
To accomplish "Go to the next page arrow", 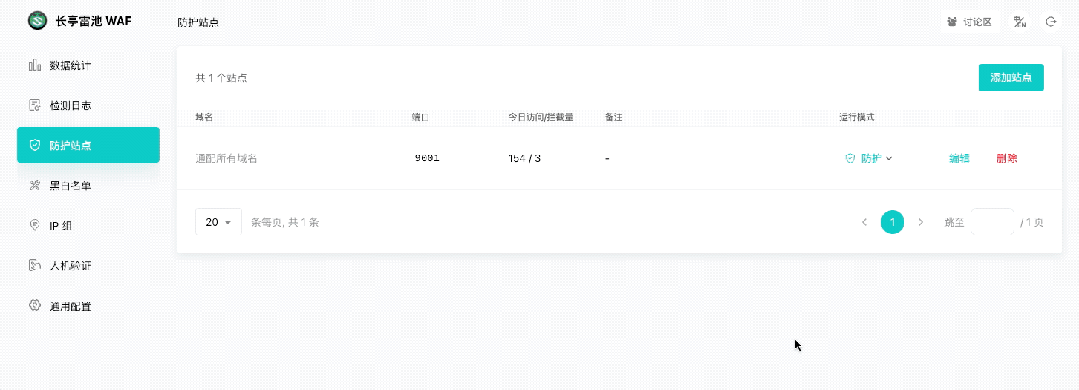I will 921,222.
